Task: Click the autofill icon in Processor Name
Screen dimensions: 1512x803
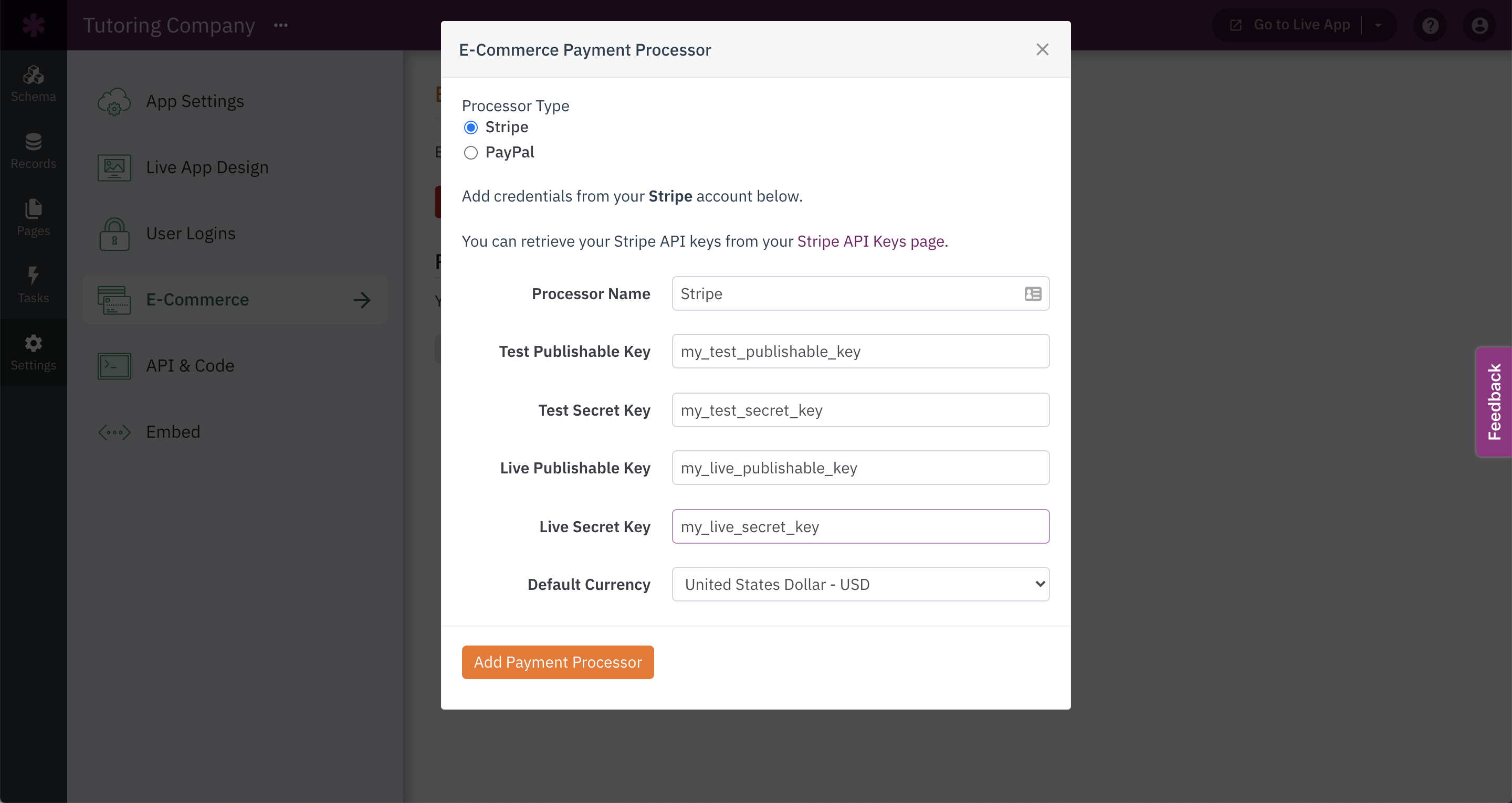Action: [1033, 293]
